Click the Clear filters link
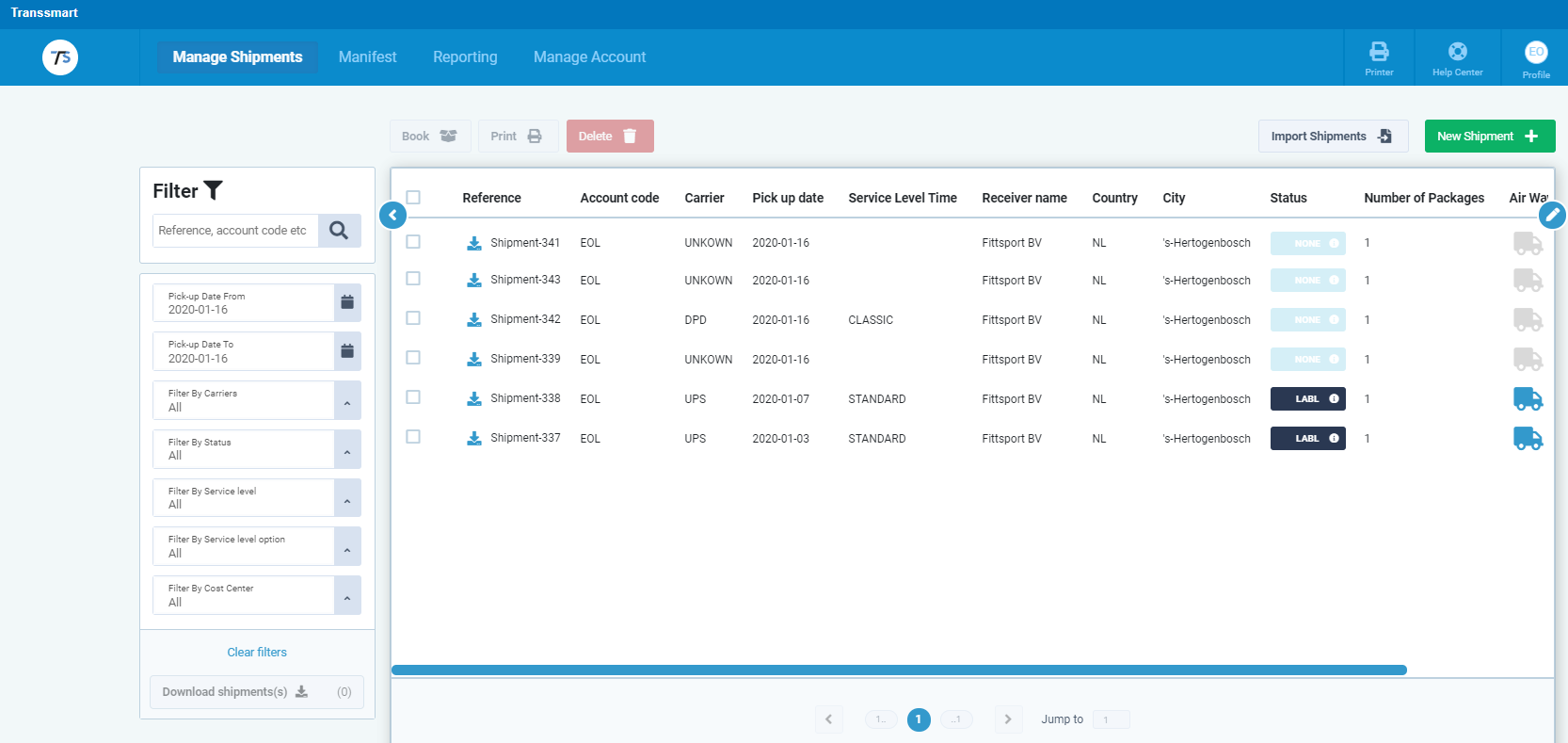Screen dimensions: 1568x743 point(257,653)
